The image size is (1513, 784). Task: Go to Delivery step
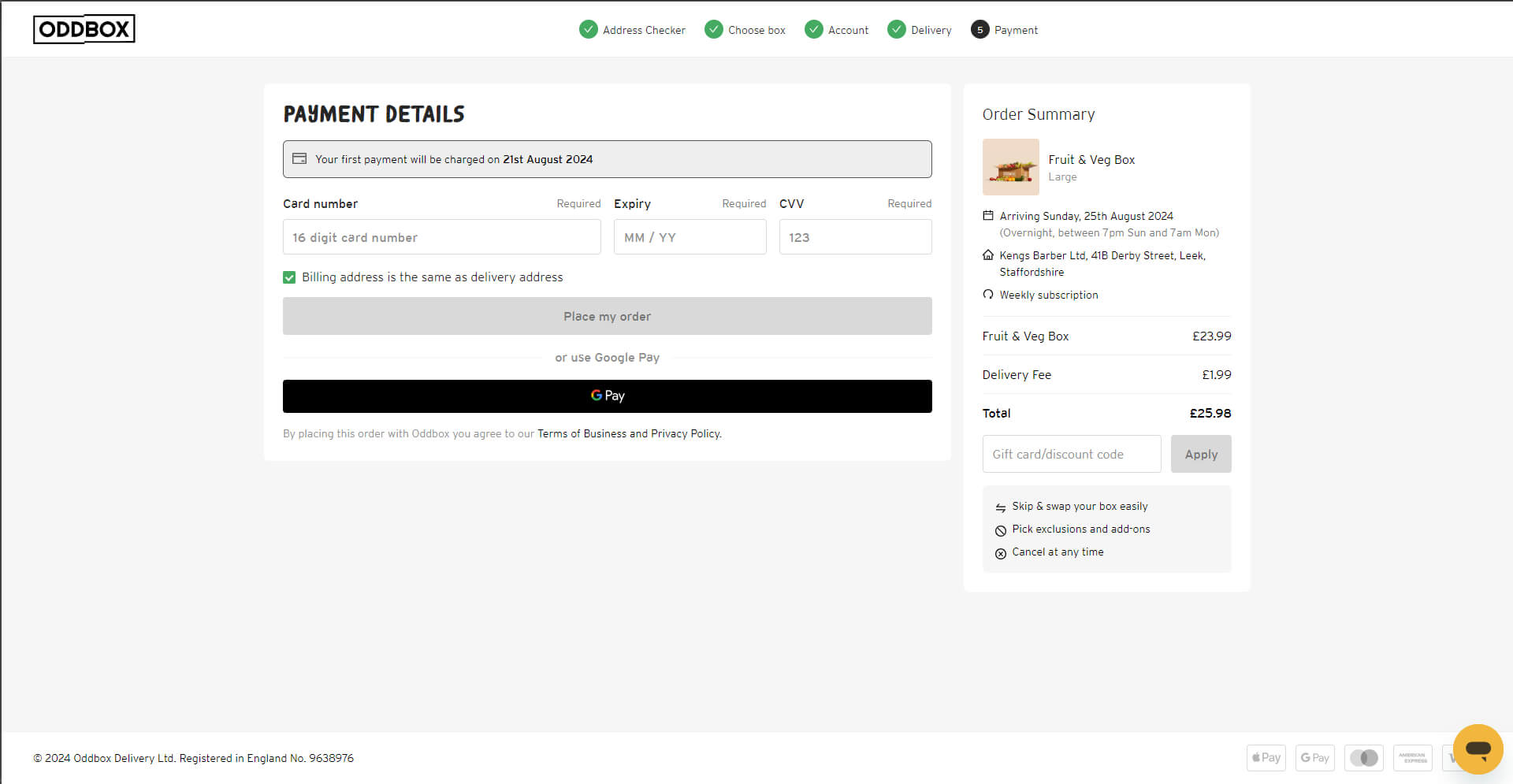pos(931,30)
